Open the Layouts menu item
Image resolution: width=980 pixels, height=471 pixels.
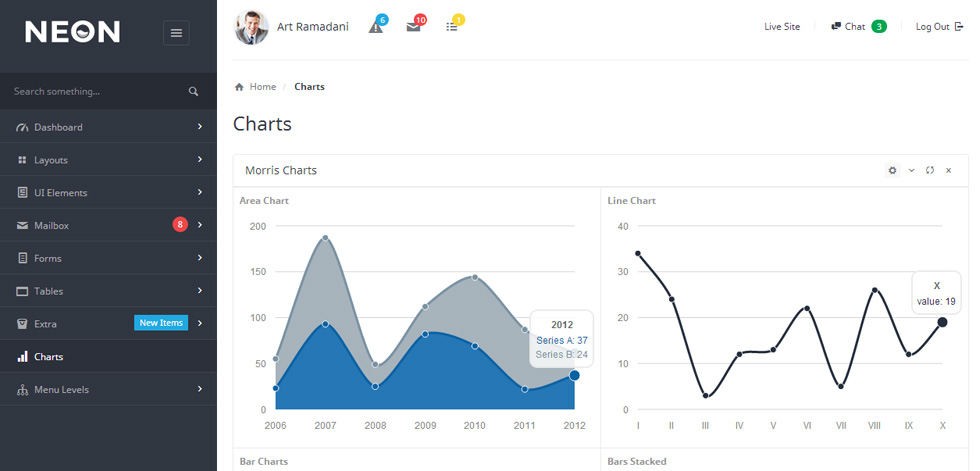click(x=108, y=160)
